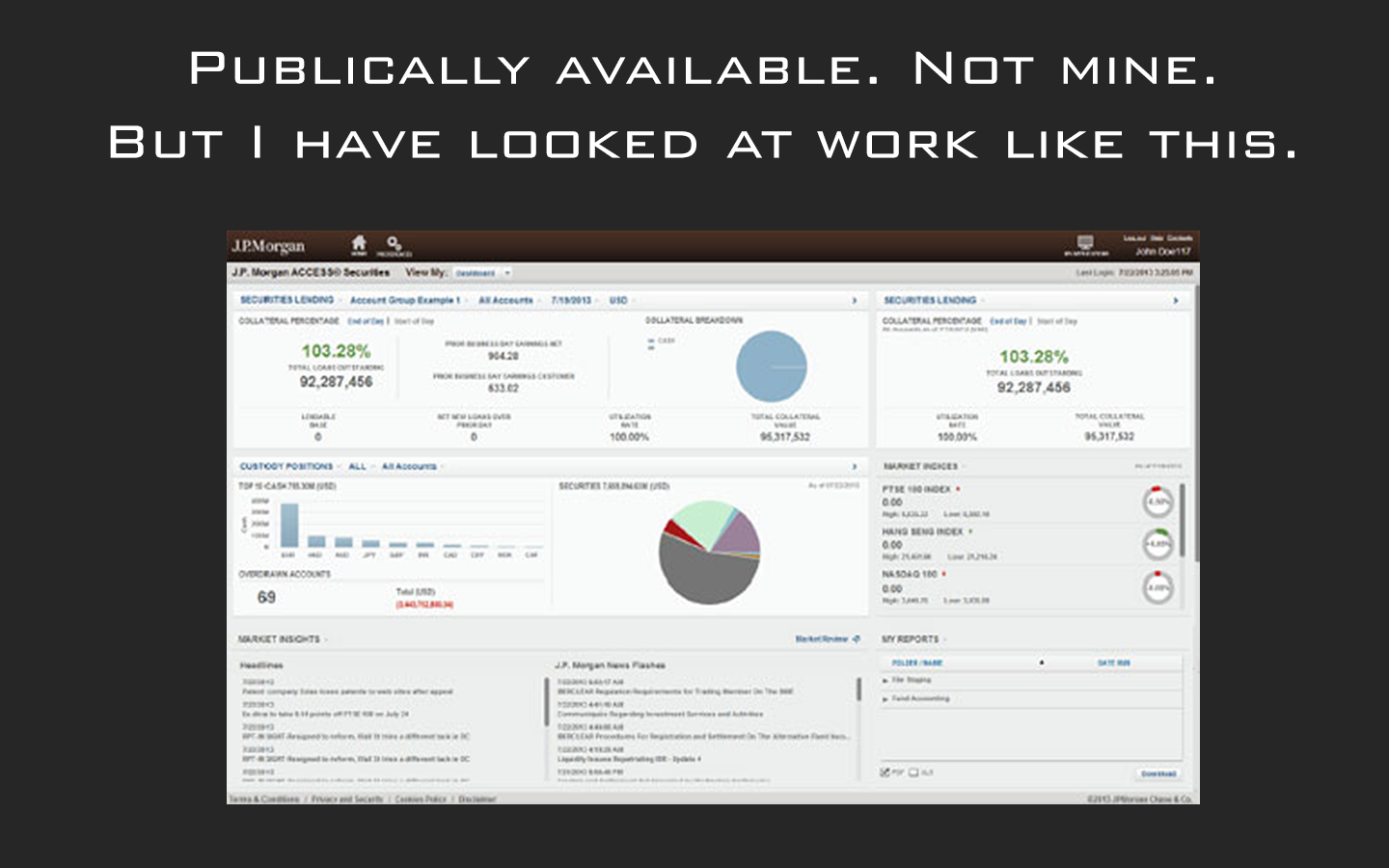Open All Accounts dropdown in Securities Lending

(x=507, y=301)
